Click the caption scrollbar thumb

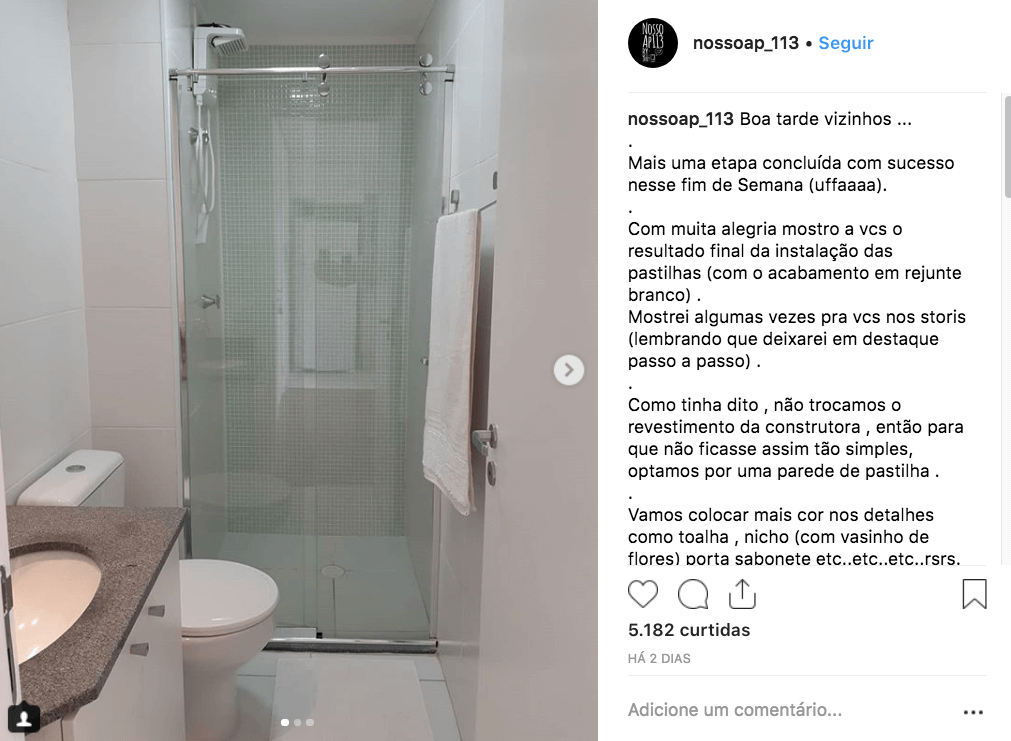coord(1007,146)
